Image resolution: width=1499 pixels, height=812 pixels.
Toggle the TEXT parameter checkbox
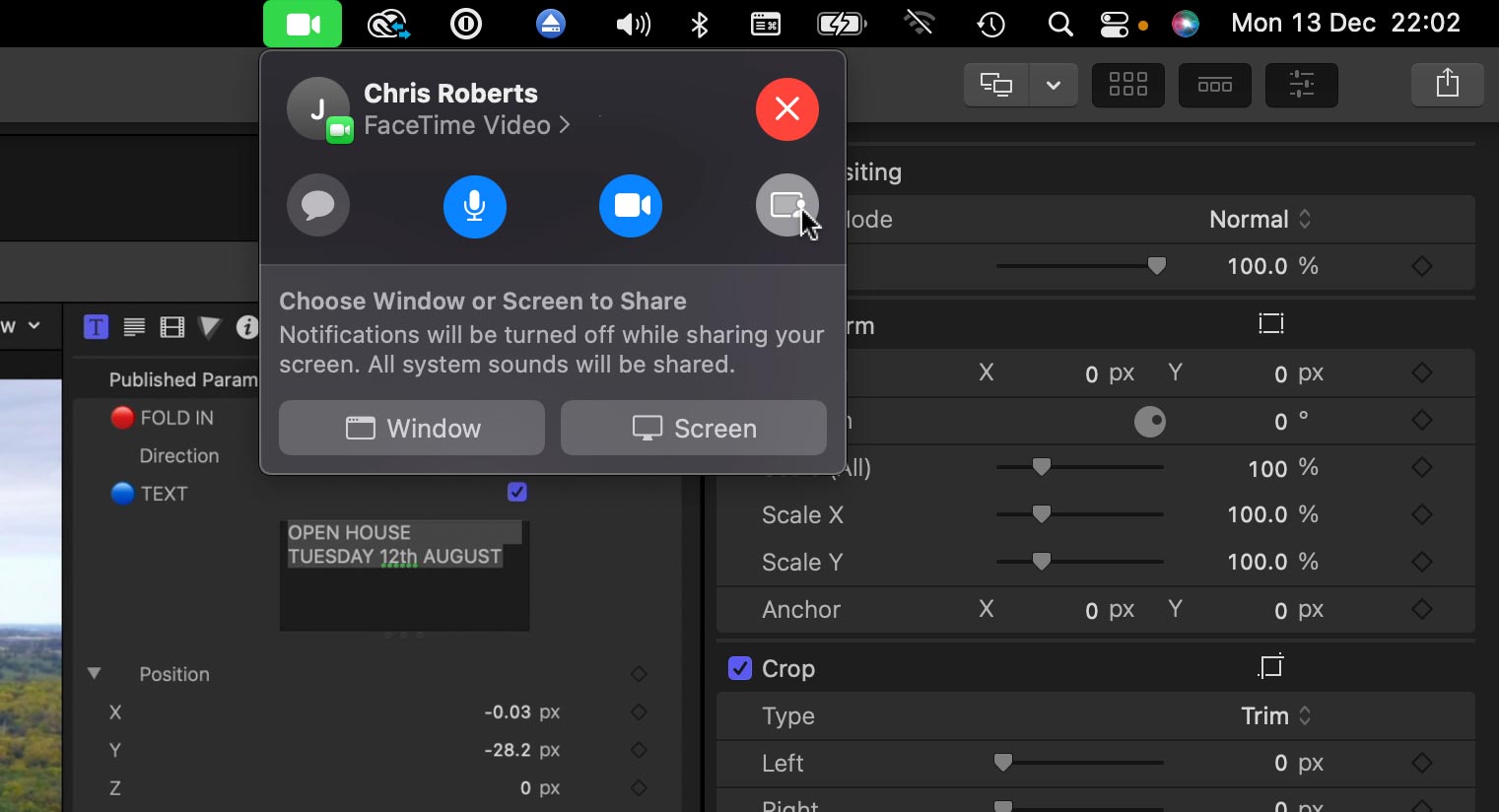click(x=516, y=492)
